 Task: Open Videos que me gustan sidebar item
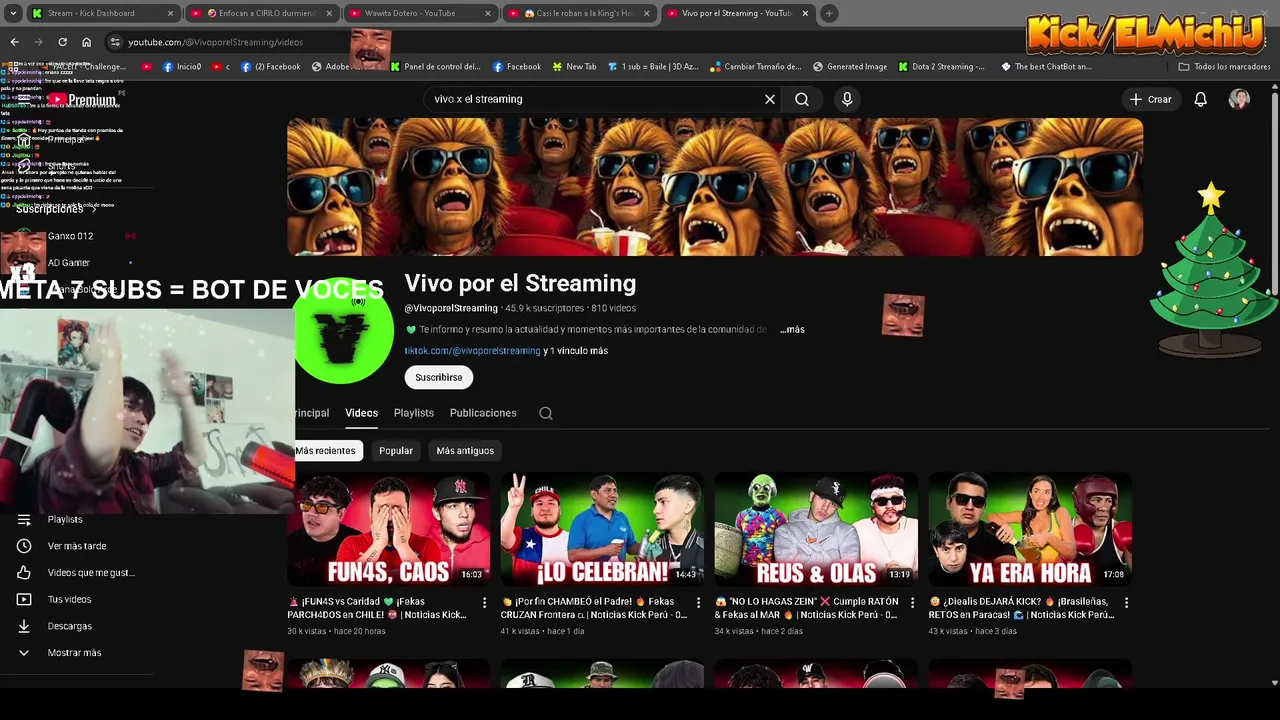coord(91,573)
